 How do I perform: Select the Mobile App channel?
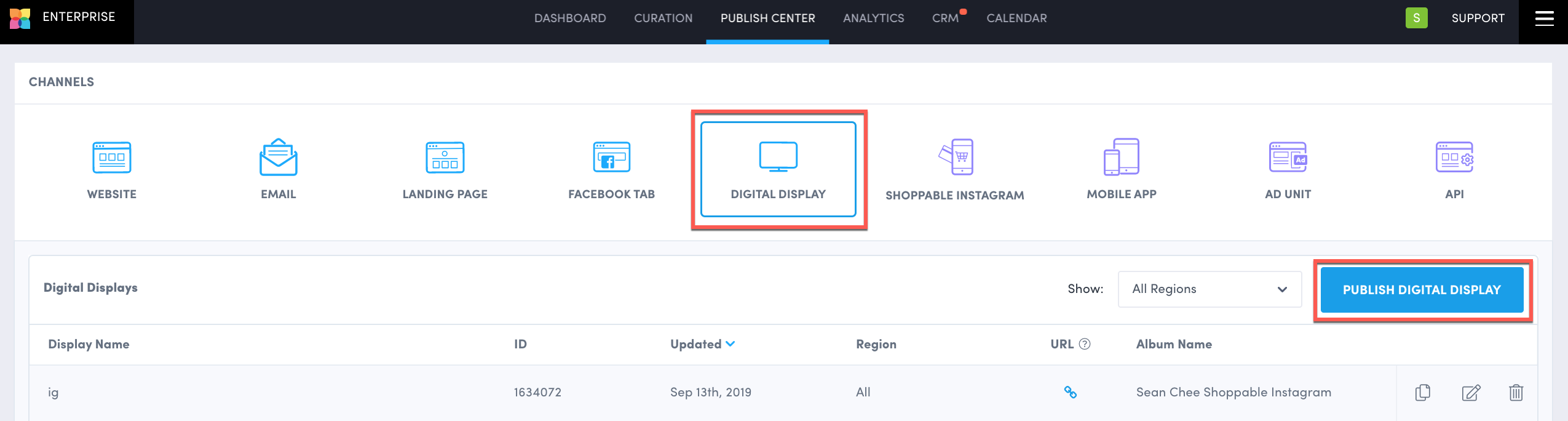point(1121,158)
